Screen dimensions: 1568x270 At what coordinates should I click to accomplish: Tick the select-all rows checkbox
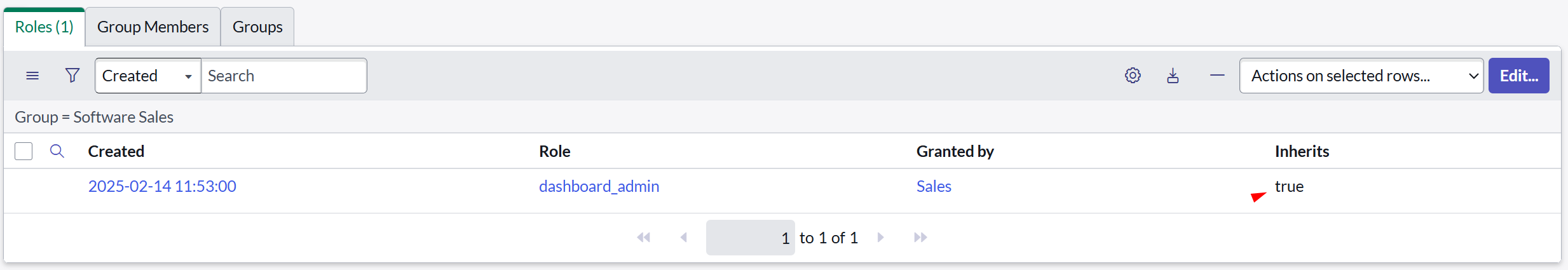[x=24, y=151]
